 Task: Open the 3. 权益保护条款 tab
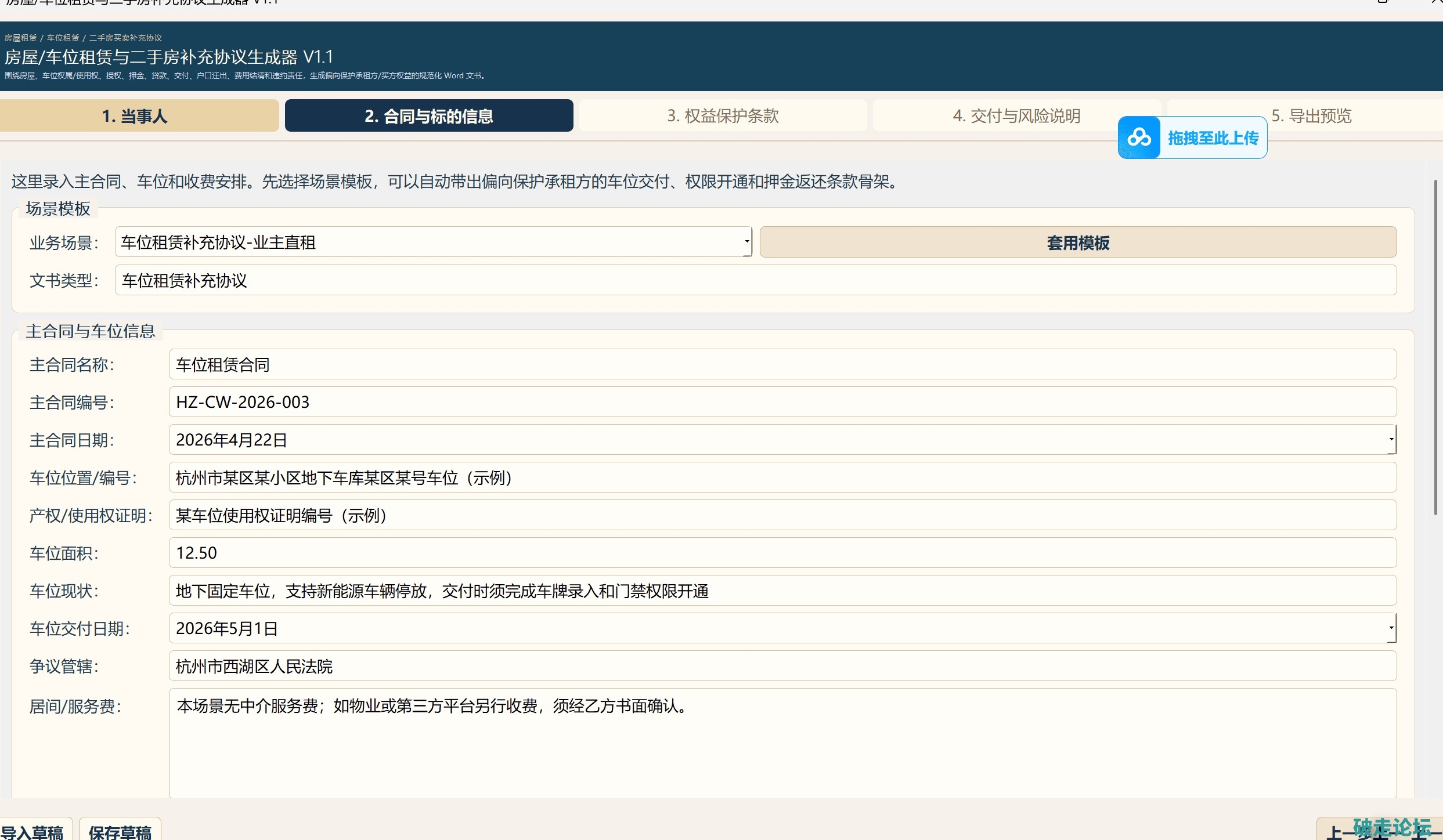point(723,115)
